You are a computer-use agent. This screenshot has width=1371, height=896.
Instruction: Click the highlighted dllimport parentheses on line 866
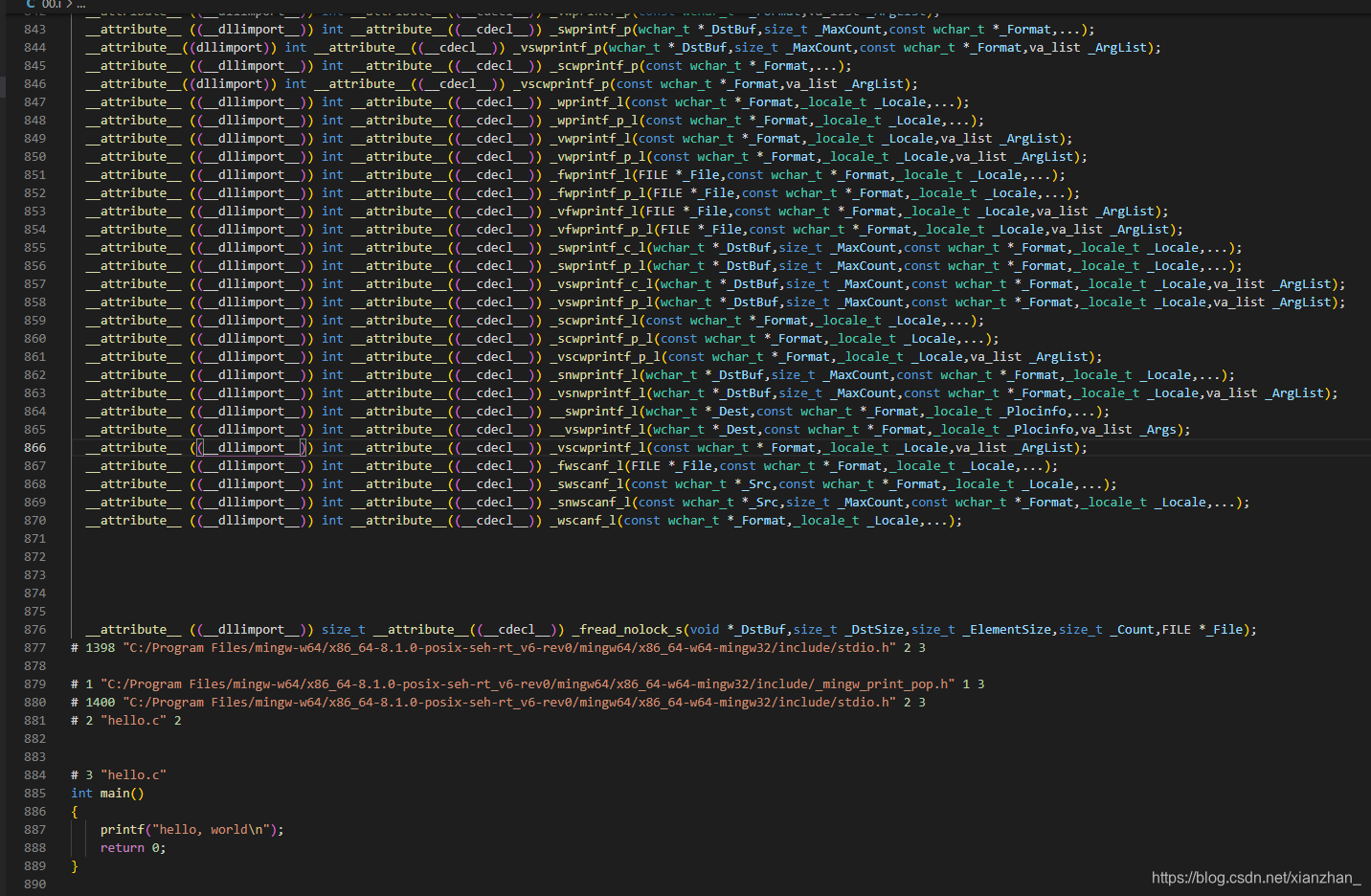click(251, 448)
